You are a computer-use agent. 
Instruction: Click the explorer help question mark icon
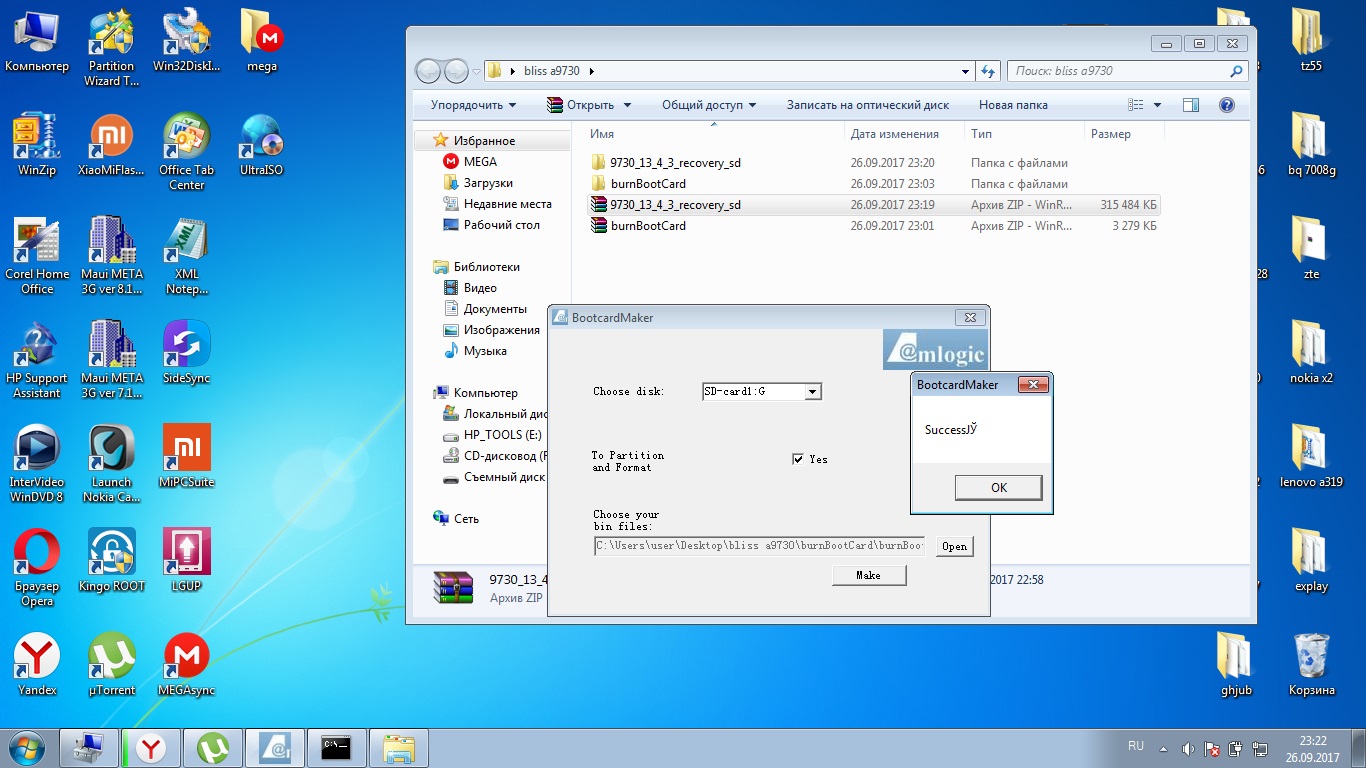[x=1227, y=105]
